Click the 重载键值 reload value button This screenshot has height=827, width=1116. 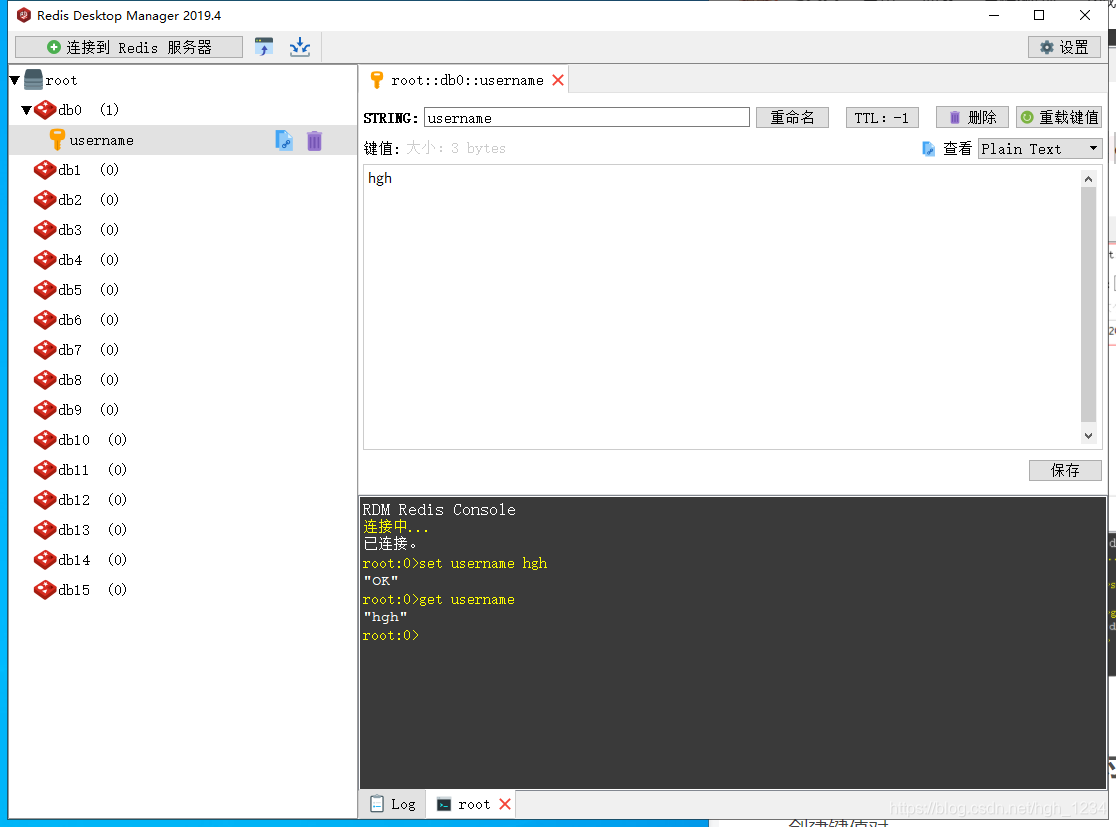1059,117
